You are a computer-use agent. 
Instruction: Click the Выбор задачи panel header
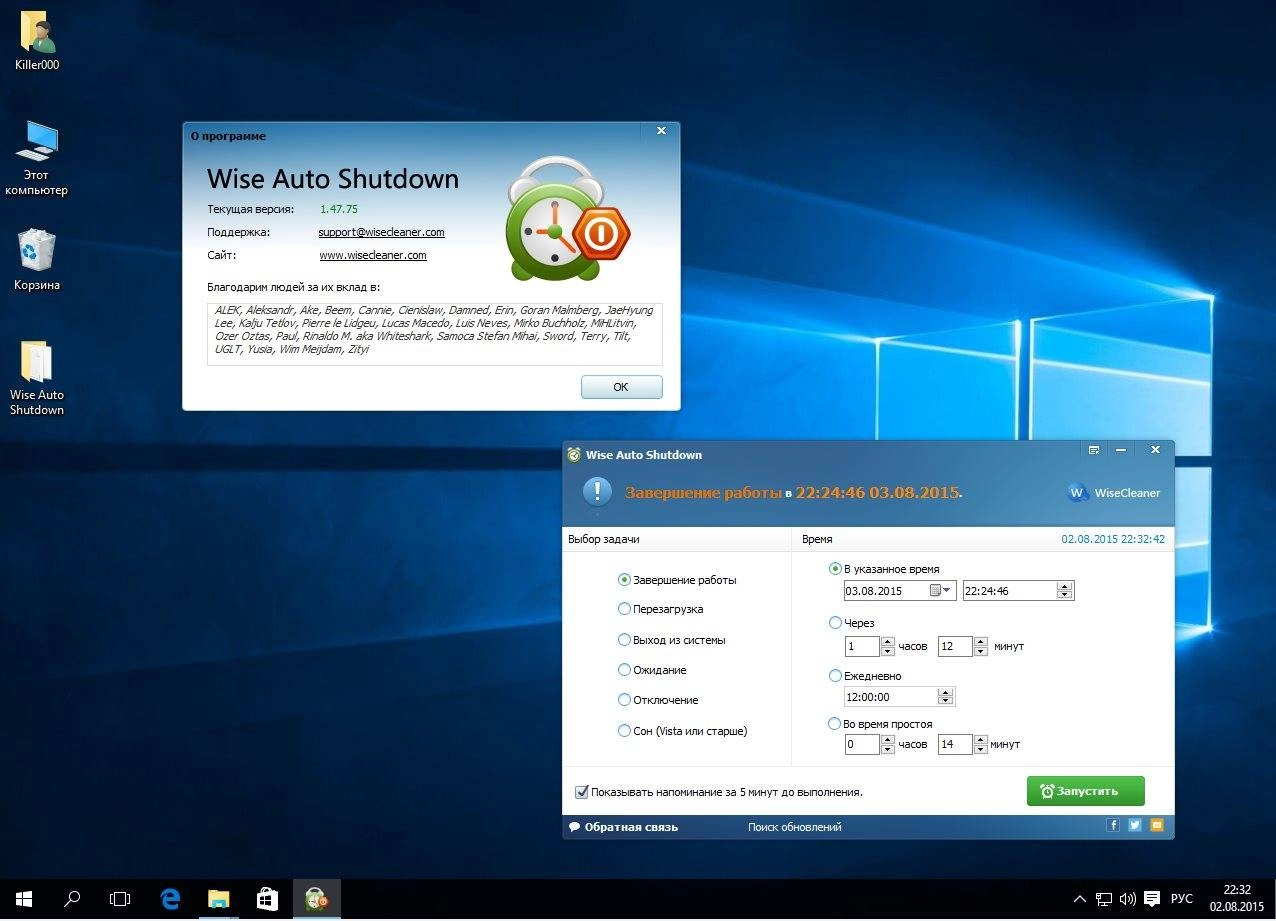604,539
